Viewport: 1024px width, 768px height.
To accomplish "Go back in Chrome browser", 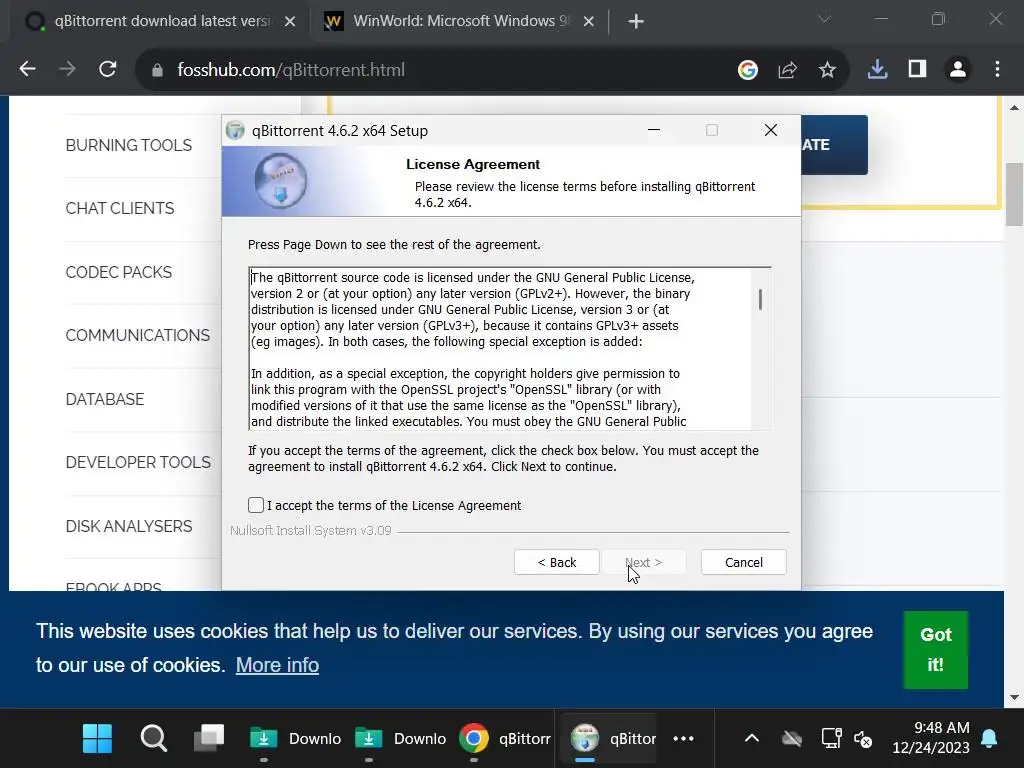I will 27,69.
